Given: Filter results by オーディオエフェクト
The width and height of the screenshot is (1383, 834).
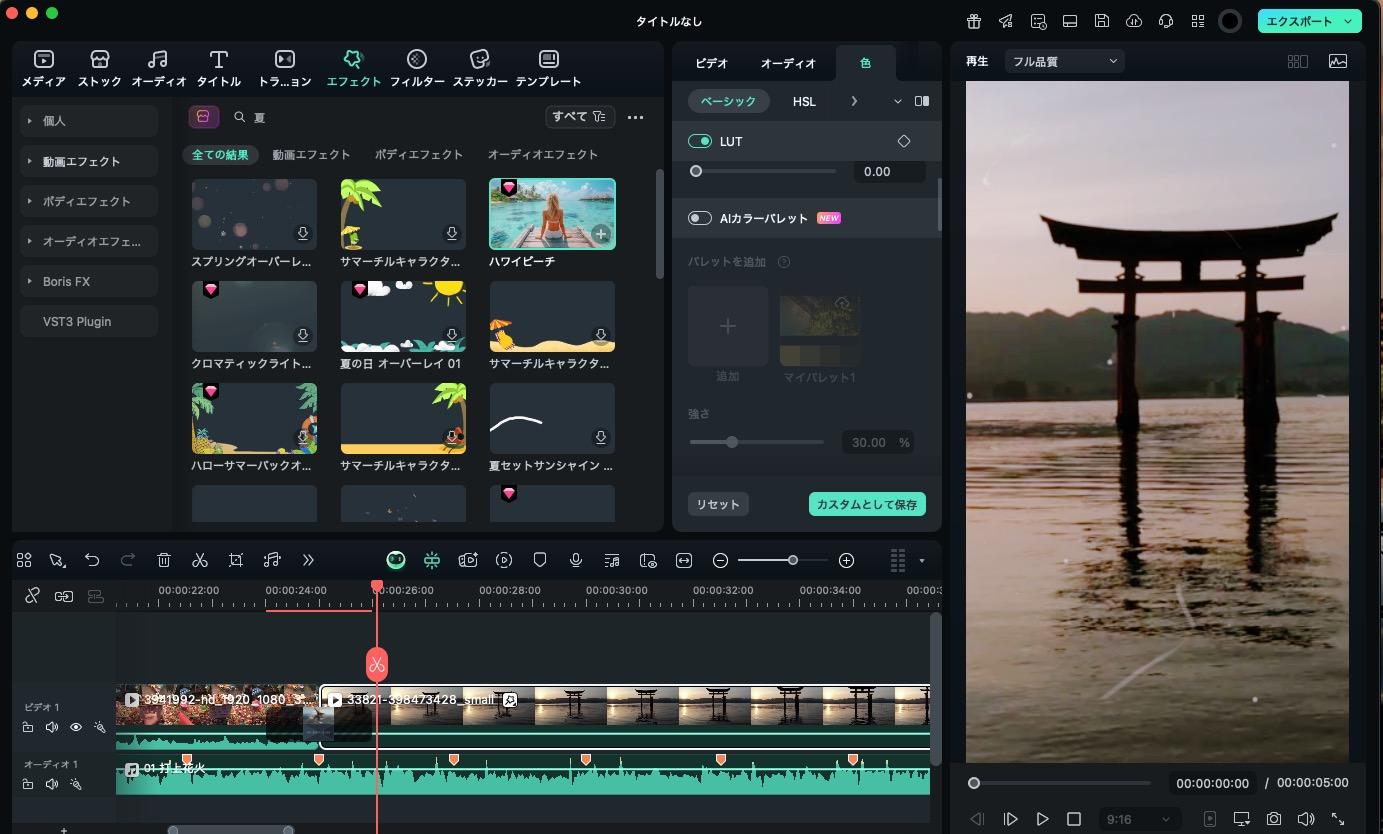Looking at the screenshot, I should (x=542, y=155).
